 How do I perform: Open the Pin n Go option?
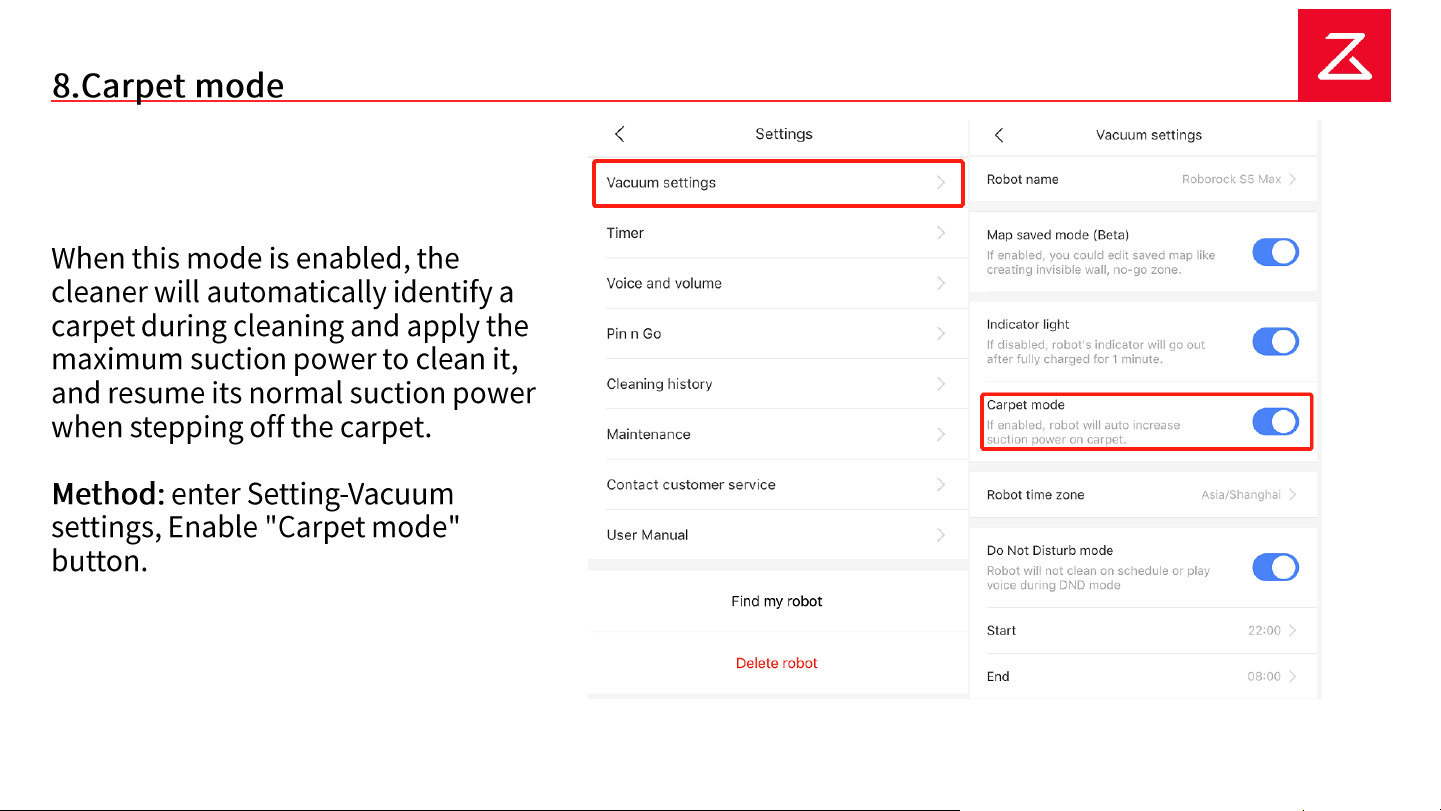point(778,334)
